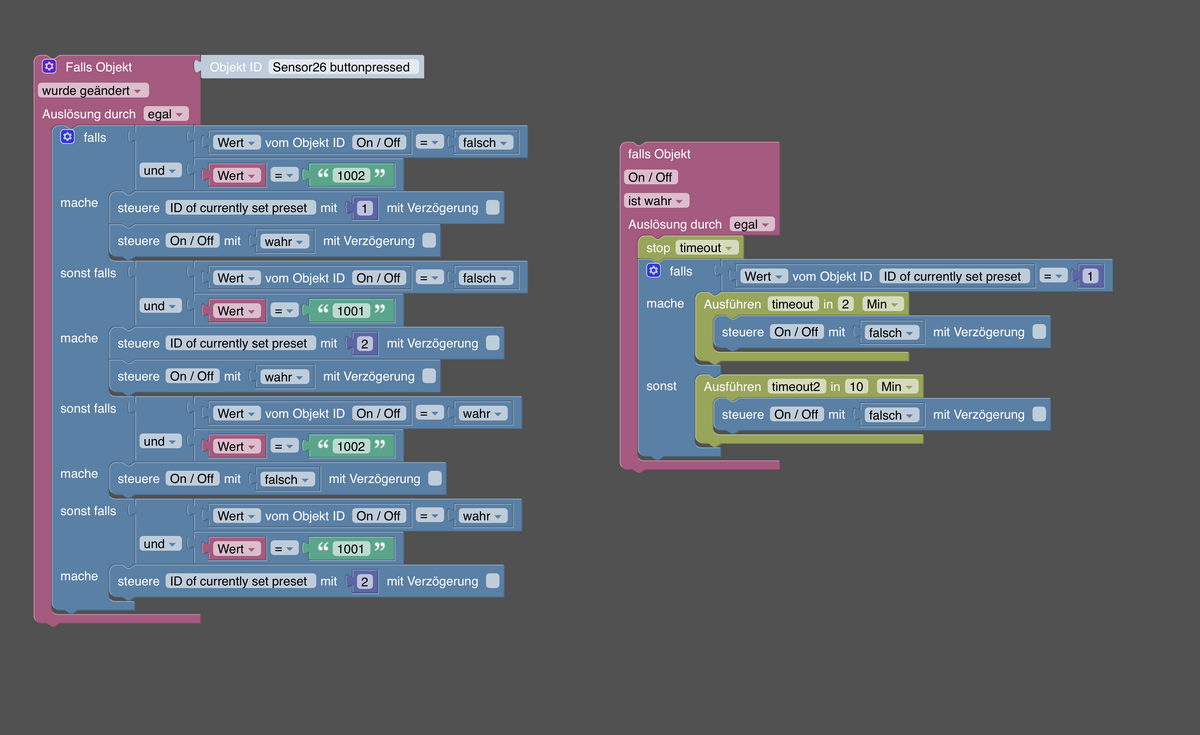Open mutator gear on left falls block
Screen dimensions: 1200x735
[67, 137]
